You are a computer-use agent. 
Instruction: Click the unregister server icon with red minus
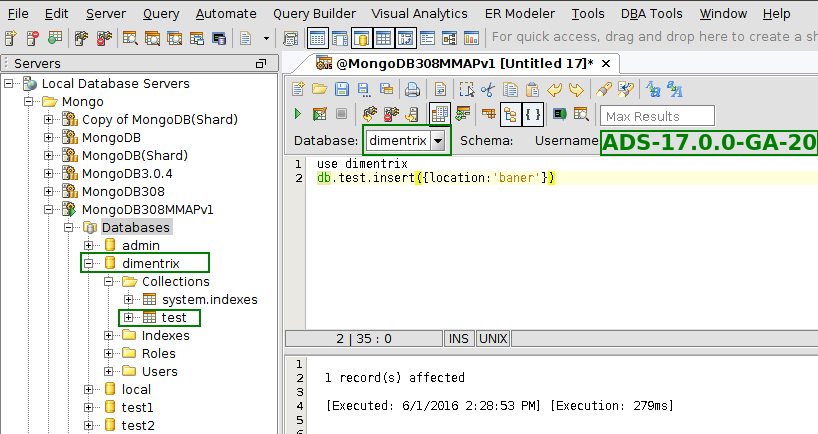[x=32, y=38]
